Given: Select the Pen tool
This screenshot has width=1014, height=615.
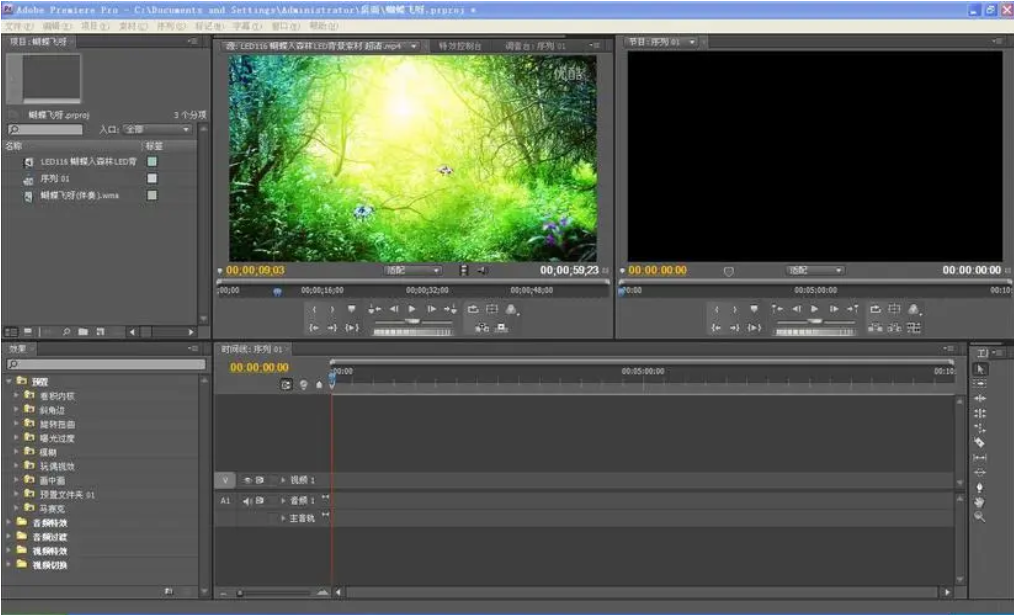Looking at the screenshot, I should click(980, 488).
